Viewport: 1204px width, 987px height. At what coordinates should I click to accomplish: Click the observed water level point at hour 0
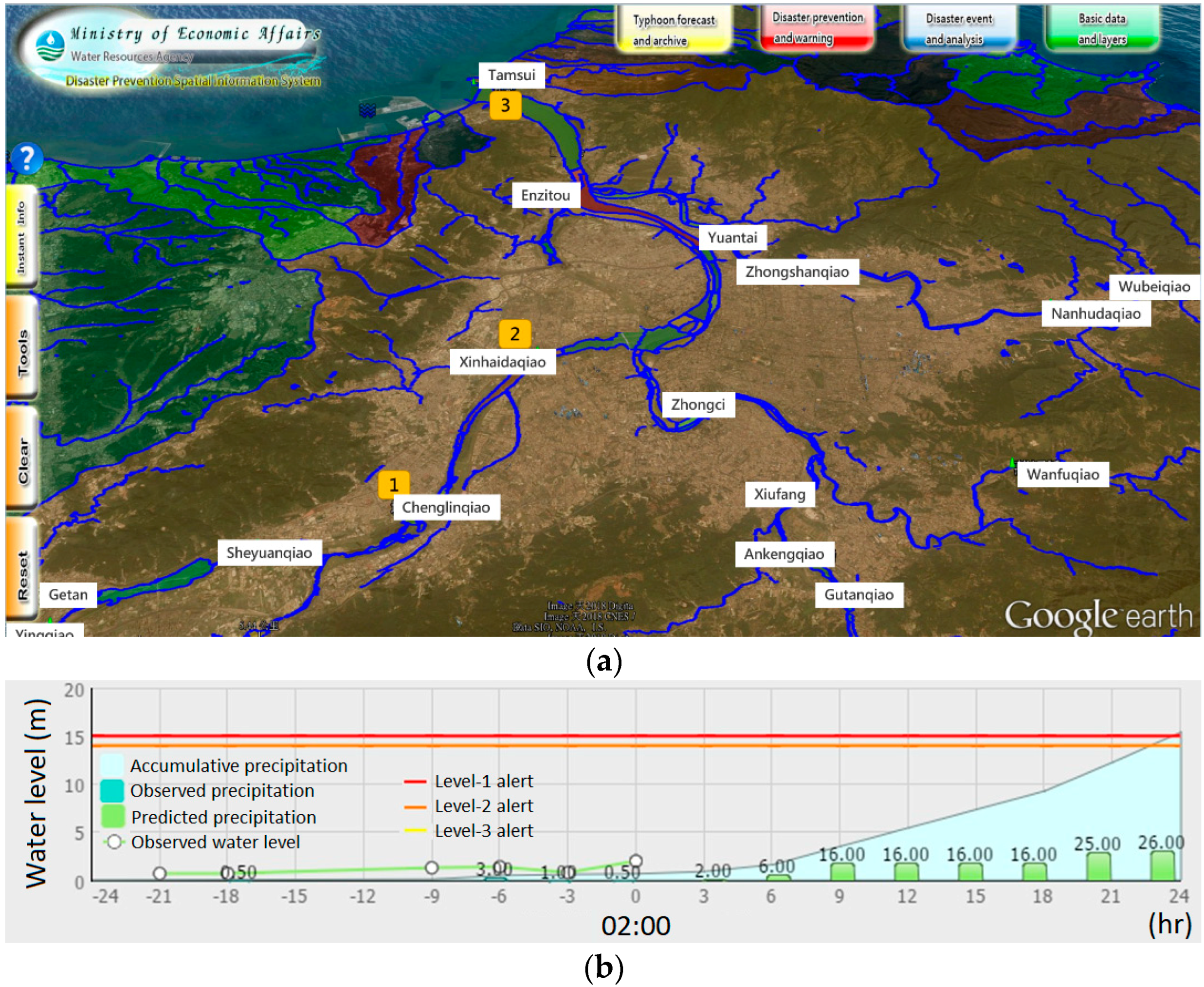(636, 861)
